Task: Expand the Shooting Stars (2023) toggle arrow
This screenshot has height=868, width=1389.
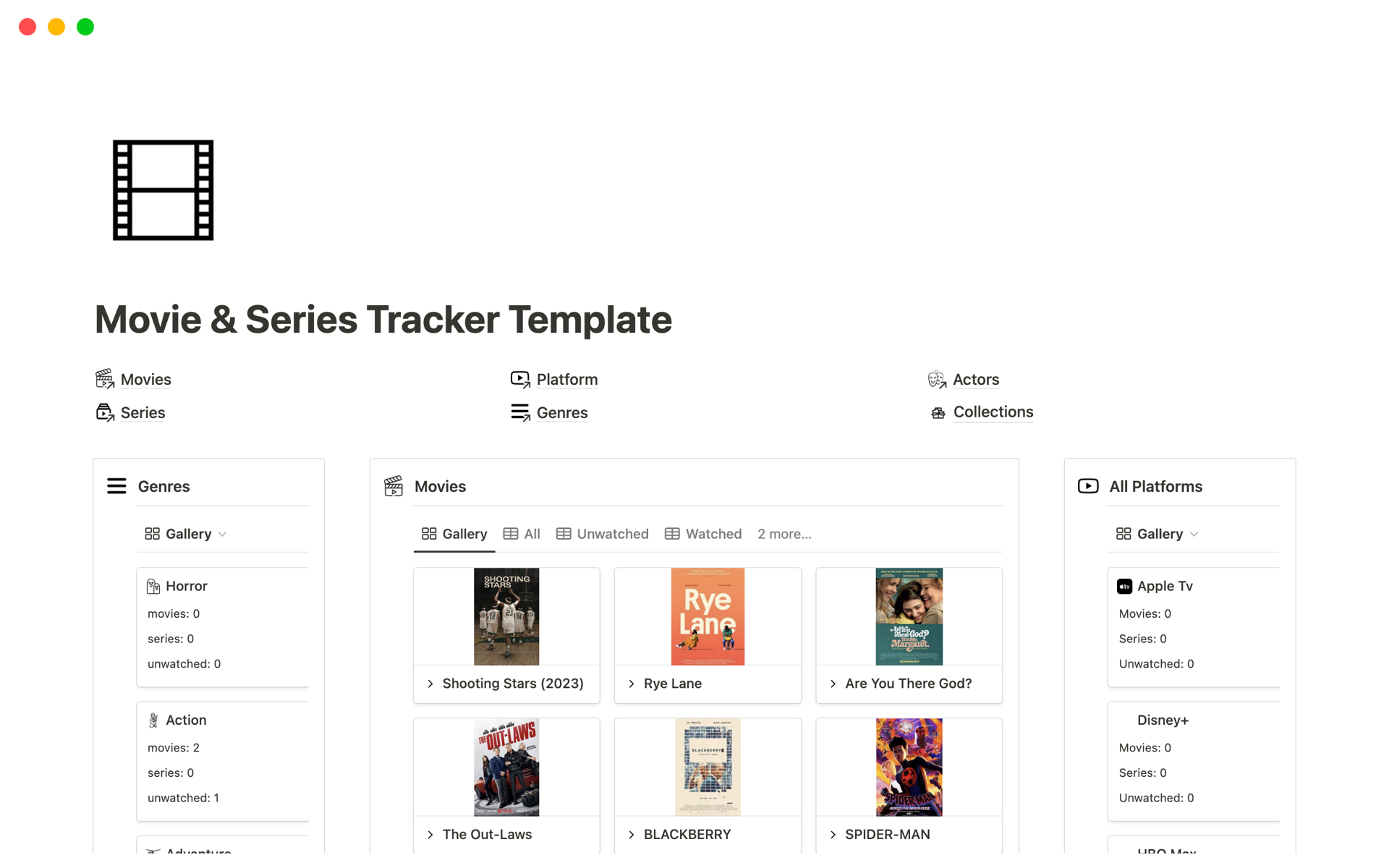Action: pyautogui.click(x=430, y=684)
